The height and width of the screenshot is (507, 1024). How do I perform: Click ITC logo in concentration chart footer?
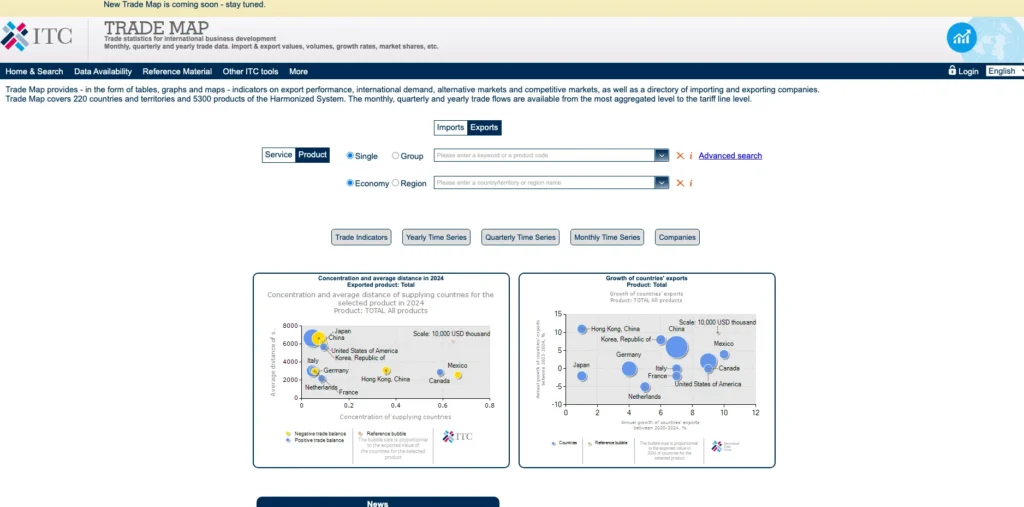(x=457, y=436)
